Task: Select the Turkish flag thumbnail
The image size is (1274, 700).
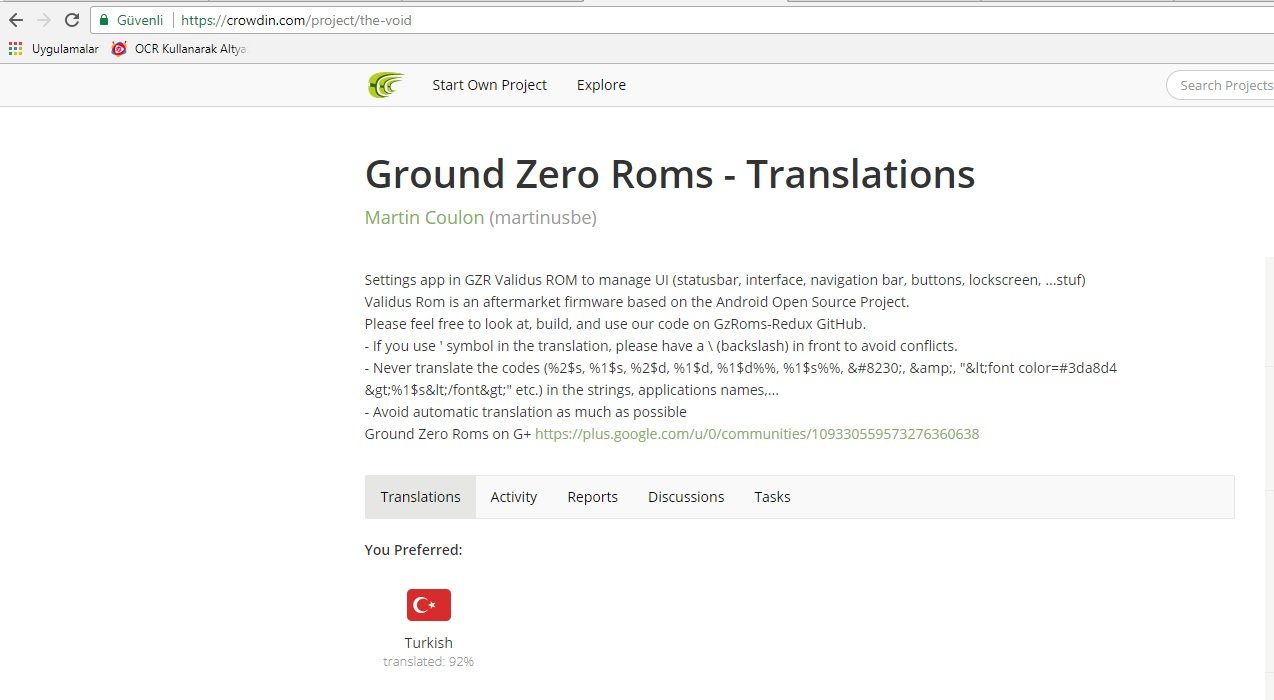Action: tap(429, 605)
